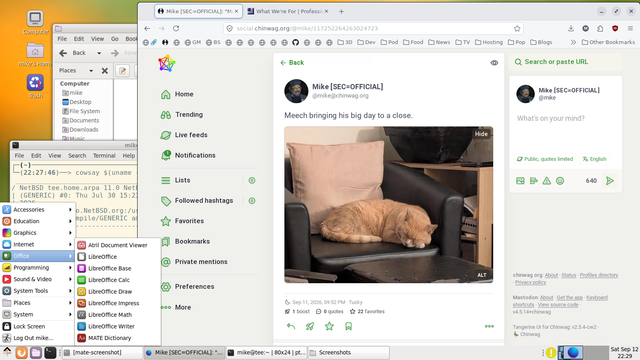The width and height of the screenshot is (640, 360).
Task: Bookmark the post using the bookmark icon
Action: 349,326
